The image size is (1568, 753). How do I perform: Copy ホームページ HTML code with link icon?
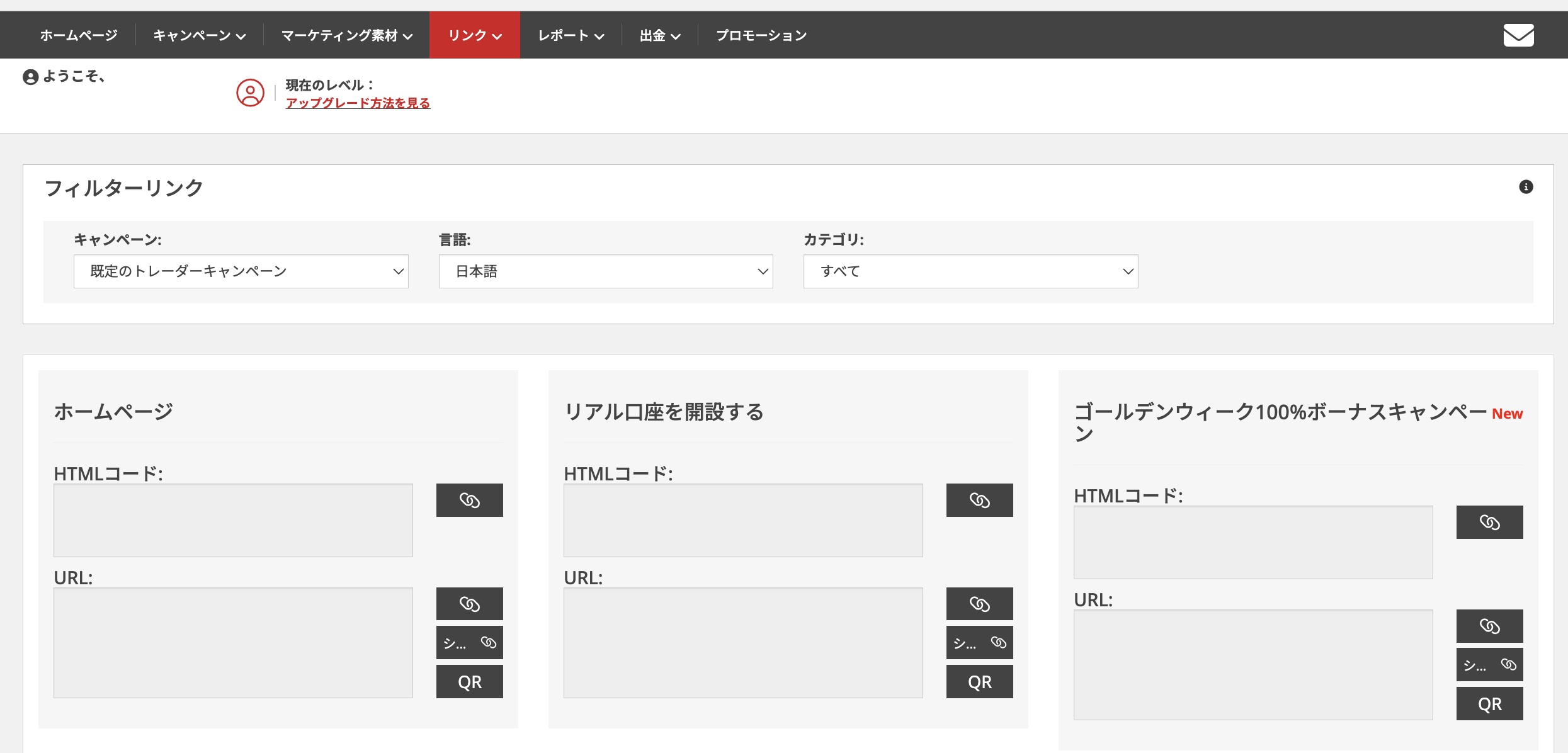(x=469, y=501)
